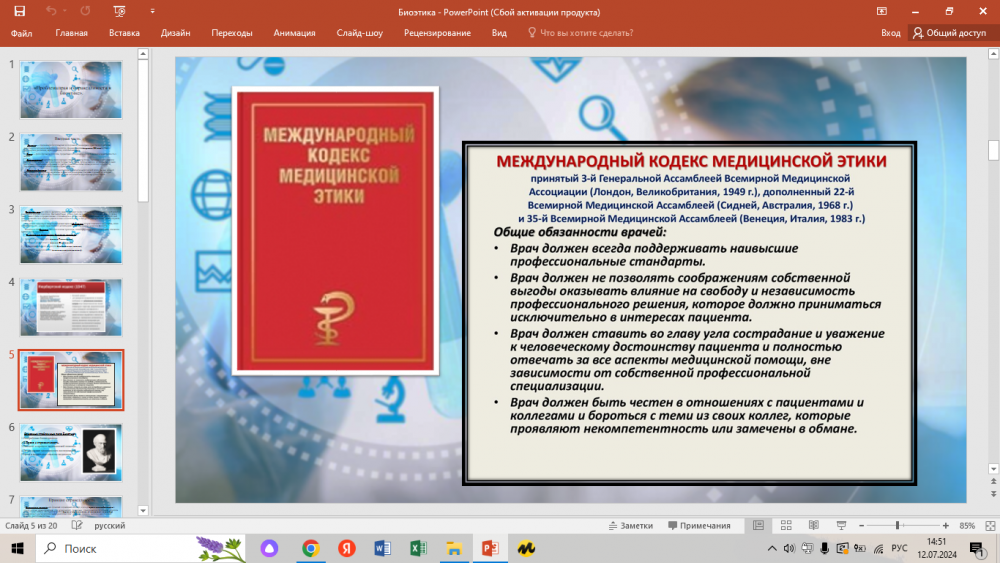The height and width of the screenshot is (563, 1000).
Task: Select slide 1 thumbnail
Action: (71, 89)
